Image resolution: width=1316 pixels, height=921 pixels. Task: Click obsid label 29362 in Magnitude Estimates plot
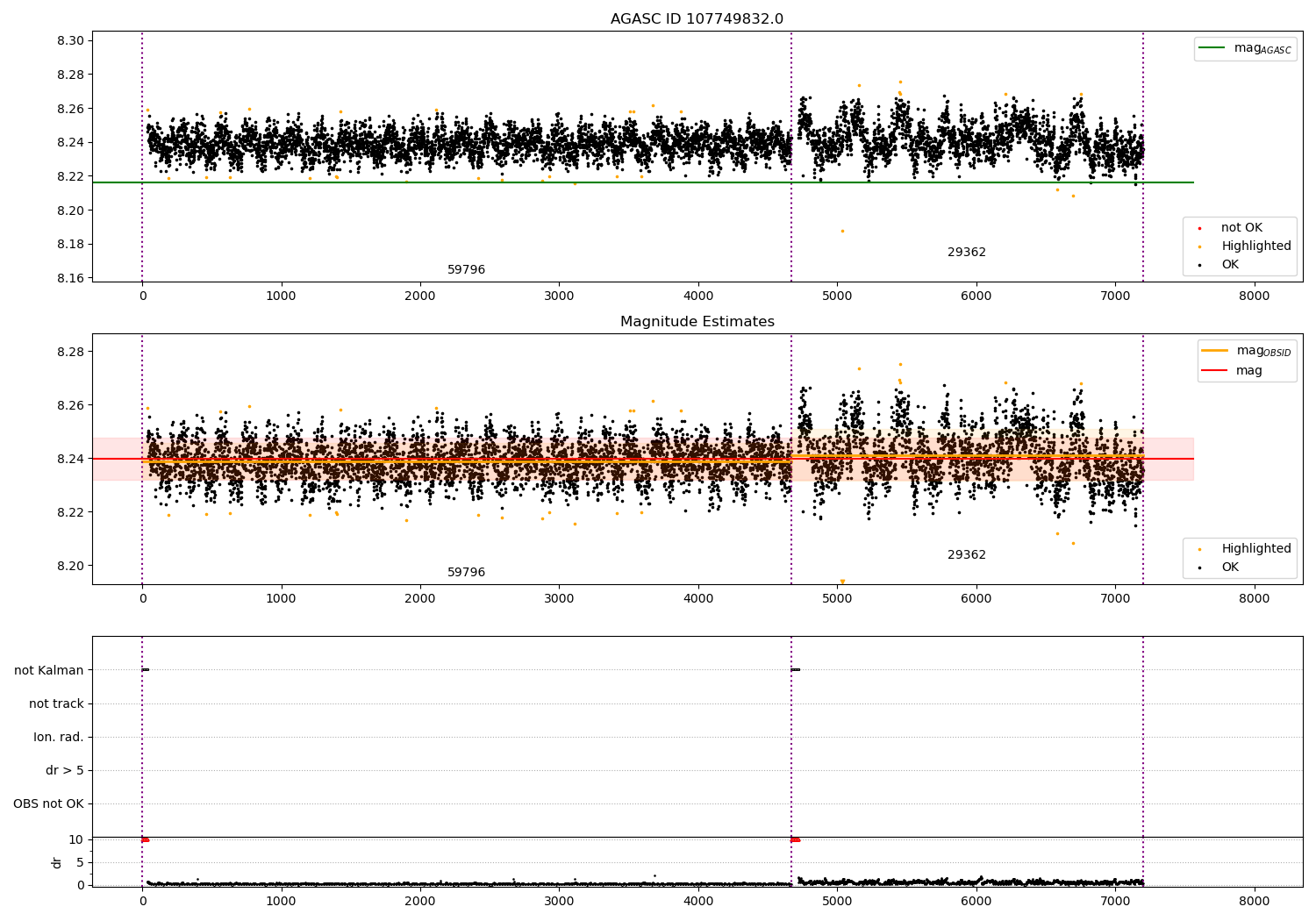(967, 555)
